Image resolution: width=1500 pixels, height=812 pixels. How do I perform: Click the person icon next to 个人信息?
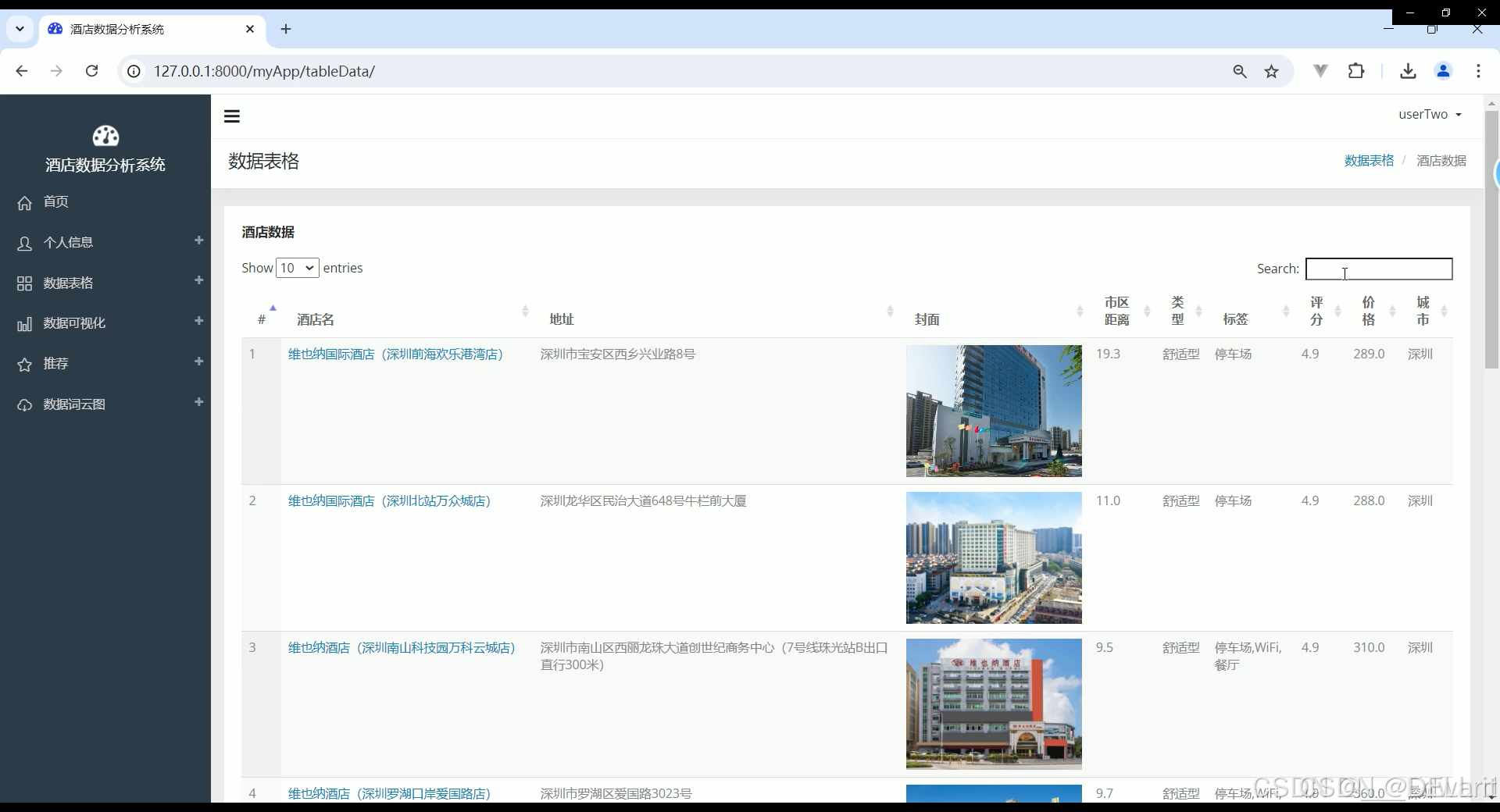(x=24, y=243)
